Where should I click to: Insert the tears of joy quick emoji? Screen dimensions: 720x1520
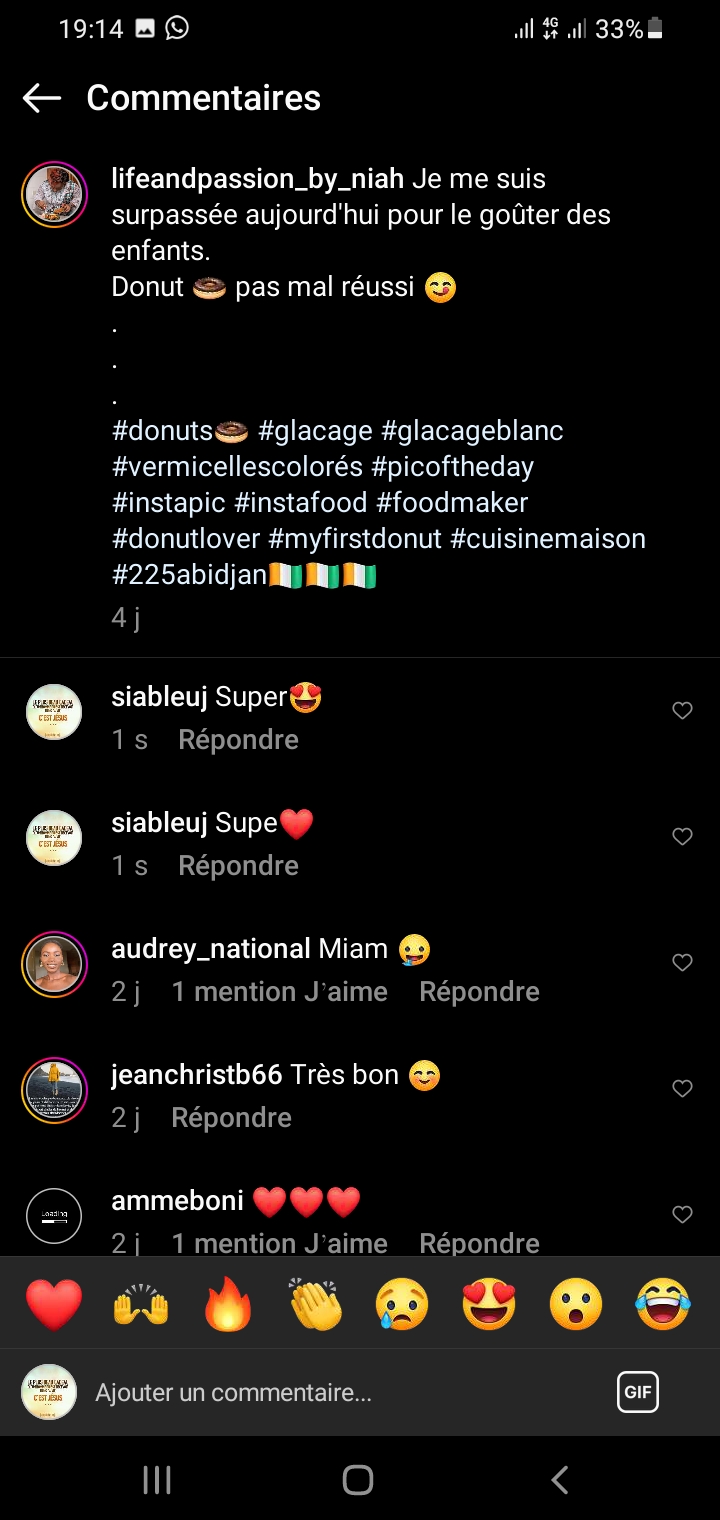[663, 1305]
